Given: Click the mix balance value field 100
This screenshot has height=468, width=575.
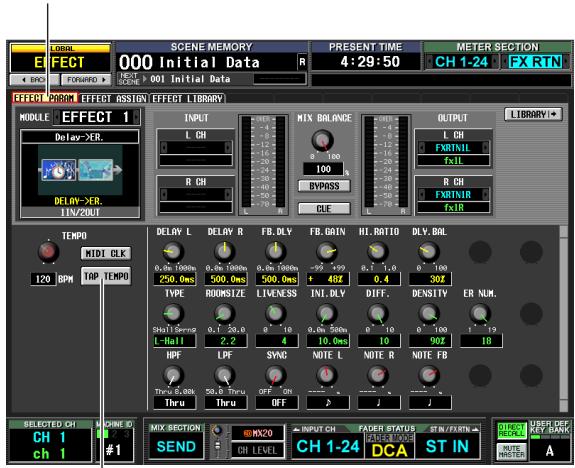Looking at the screenshot, I should 323,169.
